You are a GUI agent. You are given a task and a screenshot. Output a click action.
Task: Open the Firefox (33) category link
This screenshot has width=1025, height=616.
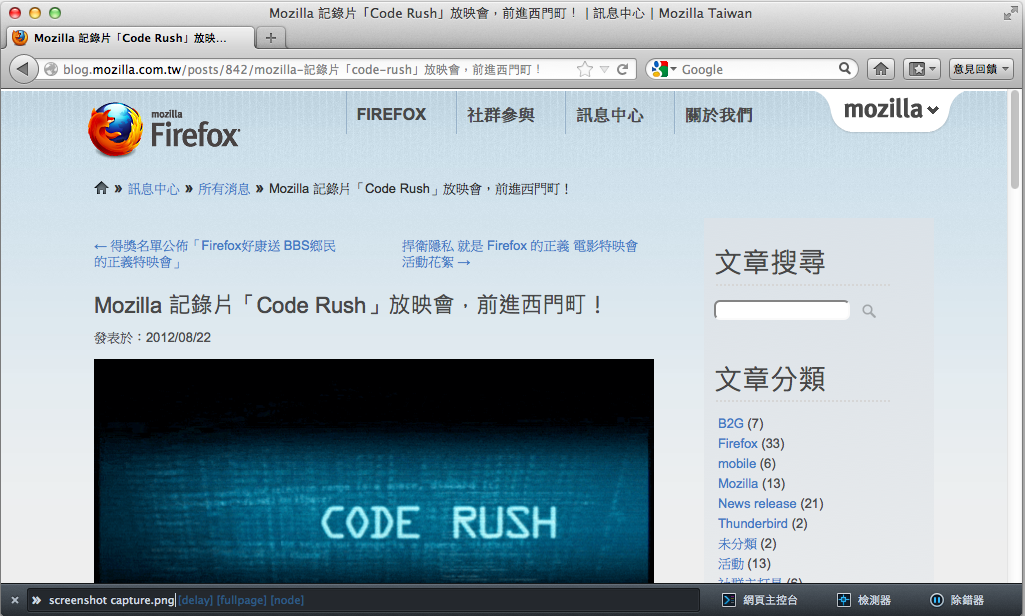coord(737,443)
